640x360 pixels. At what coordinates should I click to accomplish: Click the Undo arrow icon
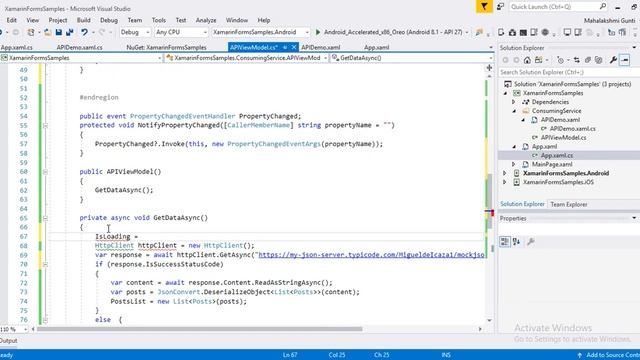click(84, 32)
